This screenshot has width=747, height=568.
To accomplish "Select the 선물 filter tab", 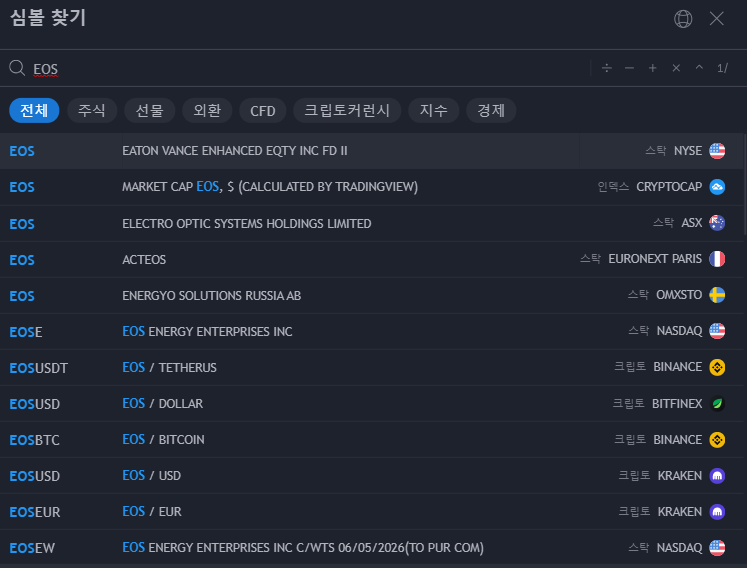I will click(150, 111).
